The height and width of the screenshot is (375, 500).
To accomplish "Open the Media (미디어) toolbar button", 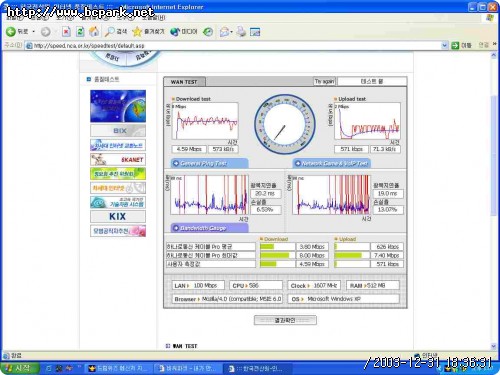I will coord(183,32).
